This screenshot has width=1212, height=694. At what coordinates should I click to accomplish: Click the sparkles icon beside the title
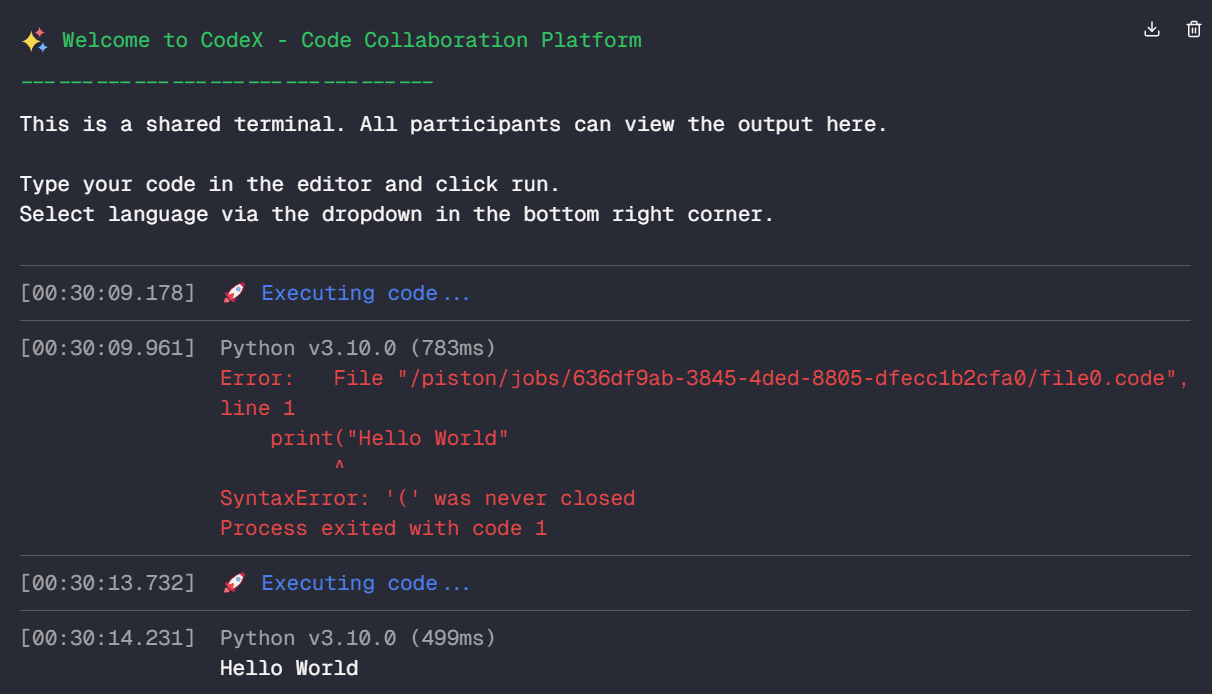point(33,39)
